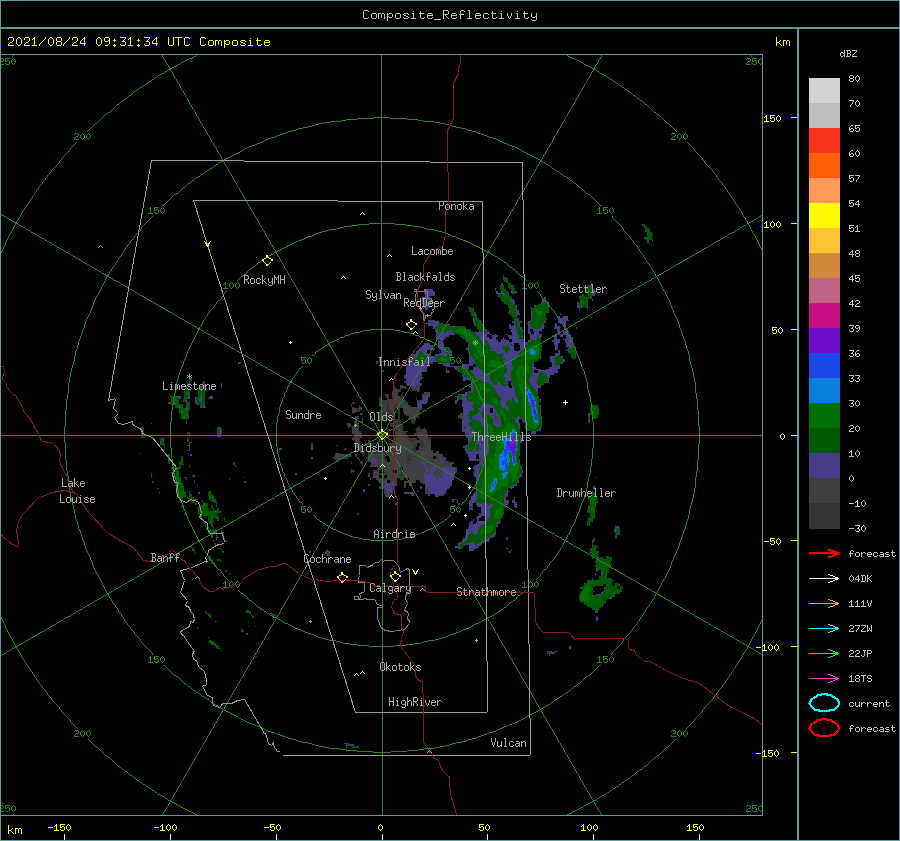Click the Cochrane town label
The height and width of the screenshot is (841, 900).
coord(327,559)
